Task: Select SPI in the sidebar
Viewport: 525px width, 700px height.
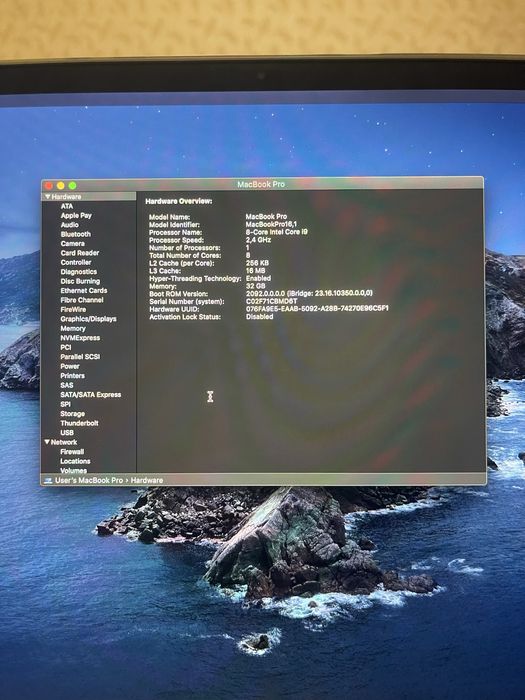Action: coord(65,404)
